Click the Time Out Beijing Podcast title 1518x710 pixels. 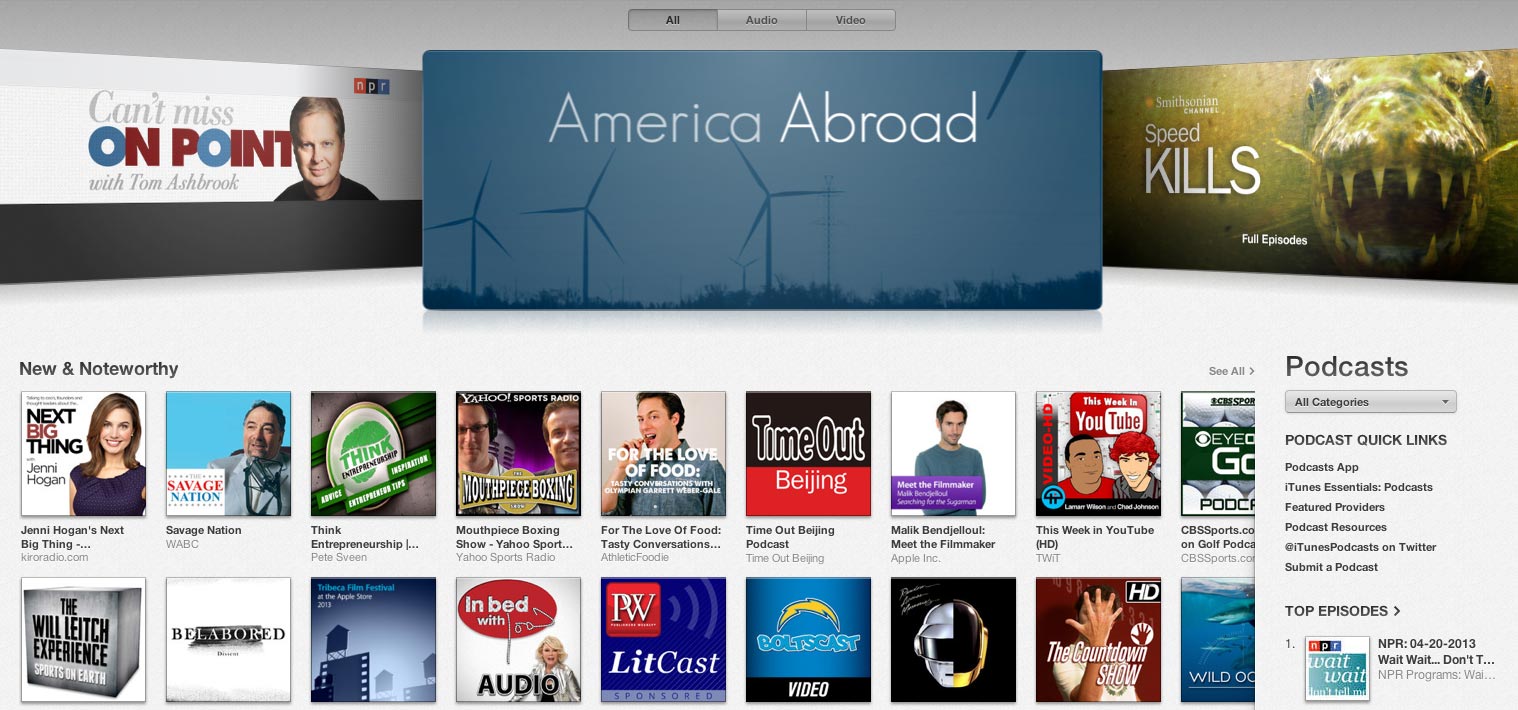tap(790, 537)
